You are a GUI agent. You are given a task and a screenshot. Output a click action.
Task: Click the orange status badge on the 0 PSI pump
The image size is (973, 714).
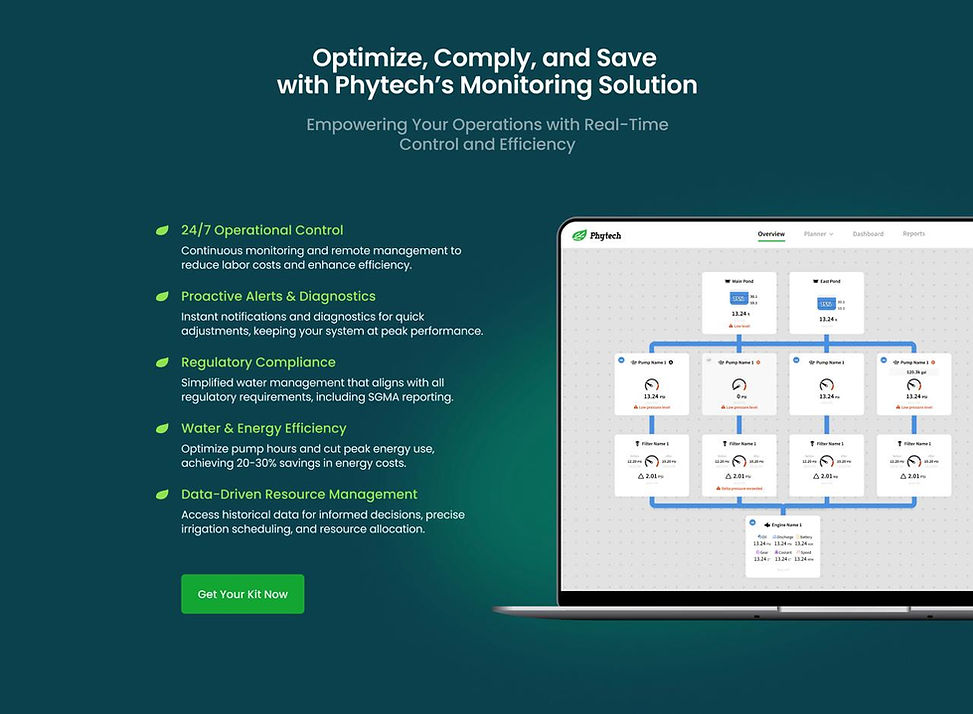758,362
